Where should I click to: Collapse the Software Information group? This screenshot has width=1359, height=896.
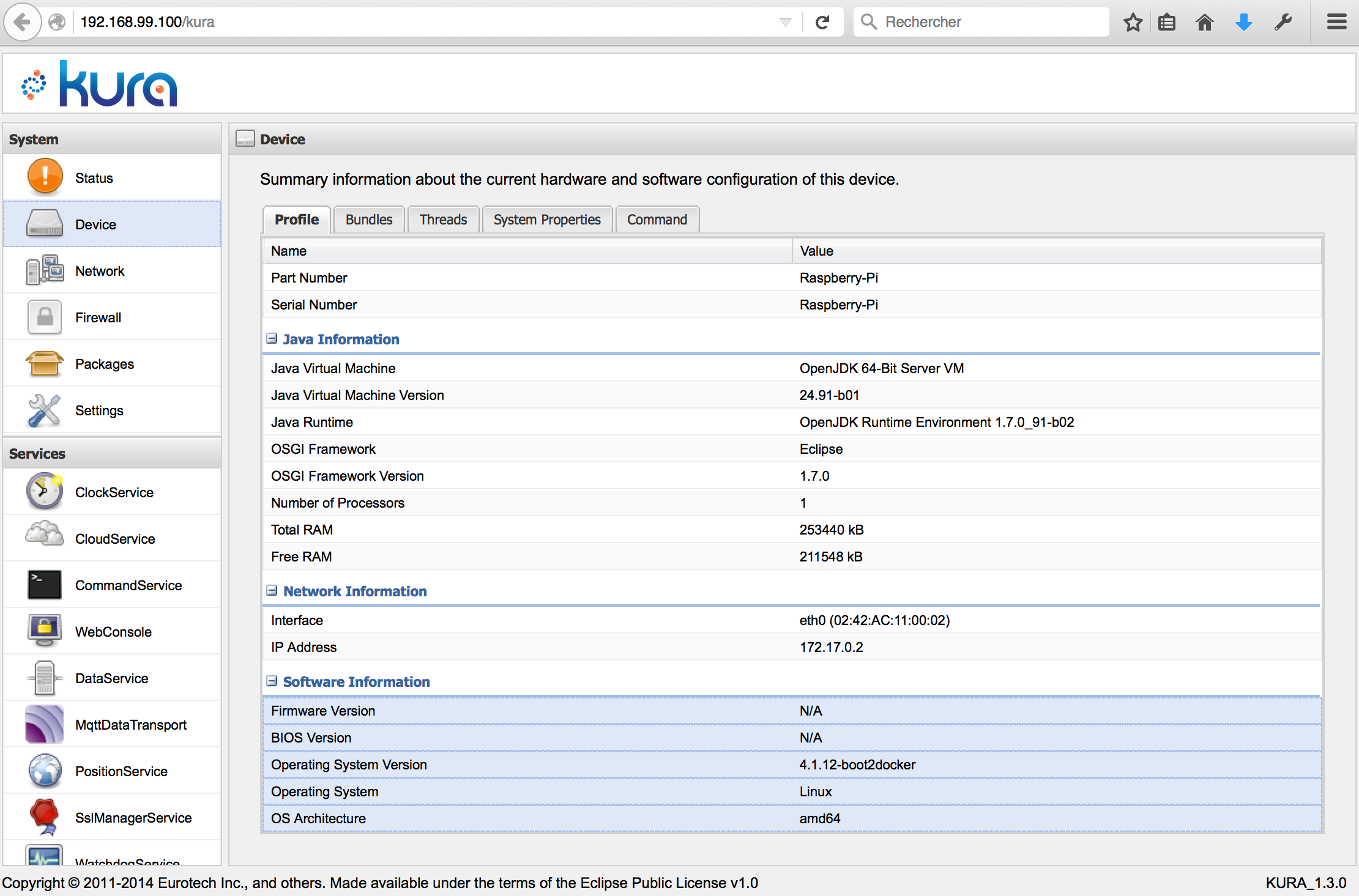(x=272, y=681)
